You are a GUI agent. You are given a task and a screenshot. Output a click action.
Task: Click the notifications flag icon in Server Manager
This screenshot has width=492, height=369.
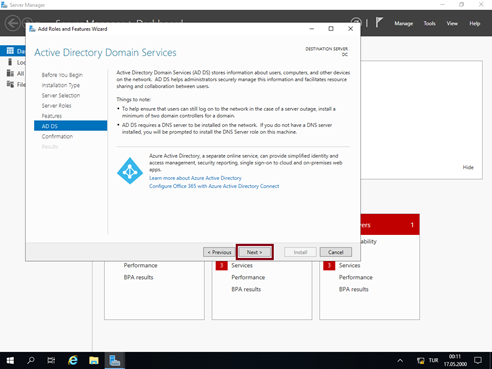tap(379, 23)
